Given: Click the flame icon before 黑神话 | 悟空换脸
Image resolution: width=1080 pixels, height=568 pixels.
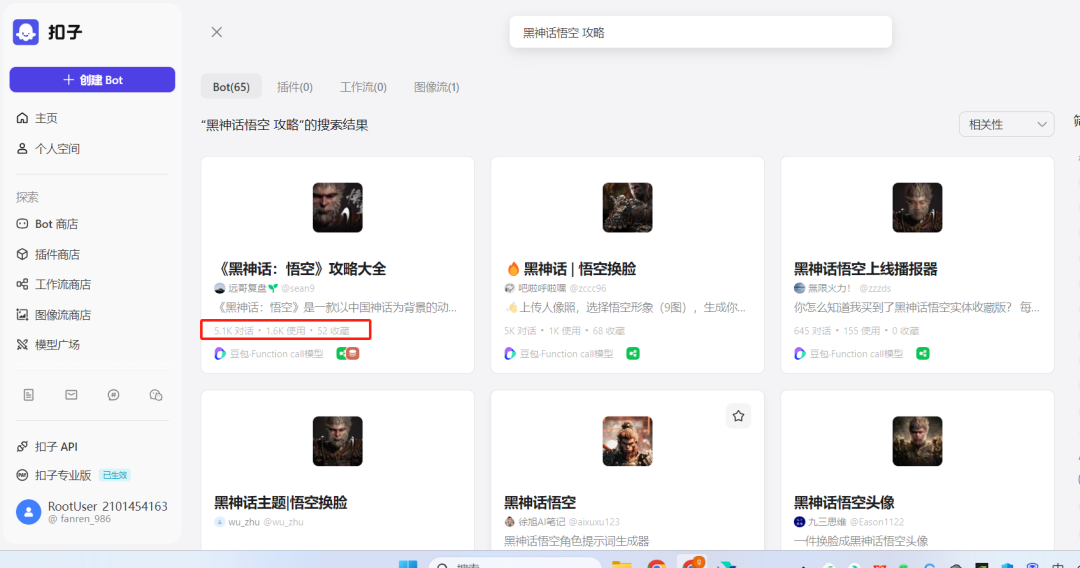Looking at the screenshot, I should point(512,269).
